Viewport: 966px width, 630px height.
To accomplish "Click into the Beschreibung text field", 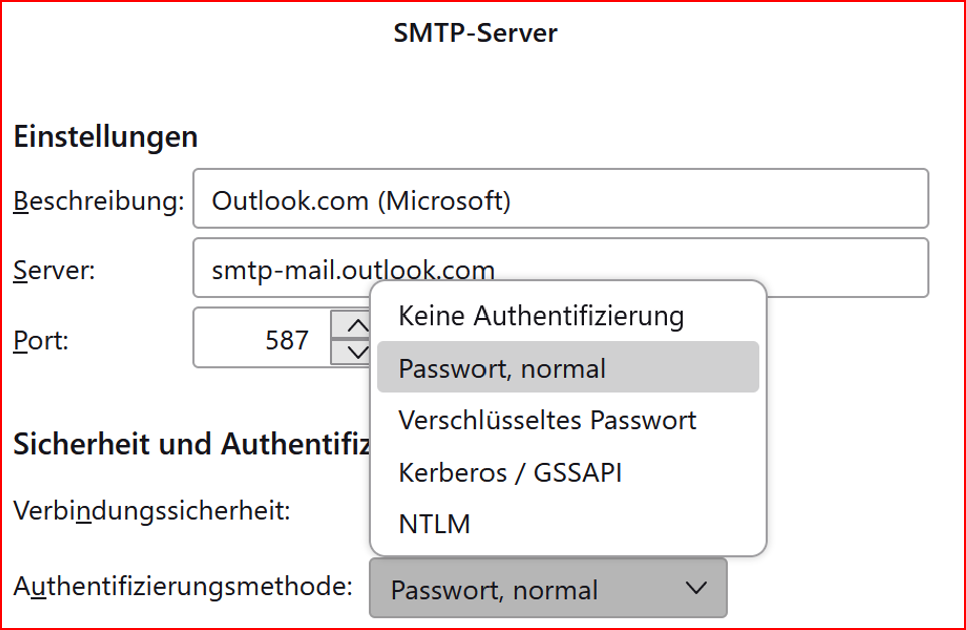I will pos(560,201).
